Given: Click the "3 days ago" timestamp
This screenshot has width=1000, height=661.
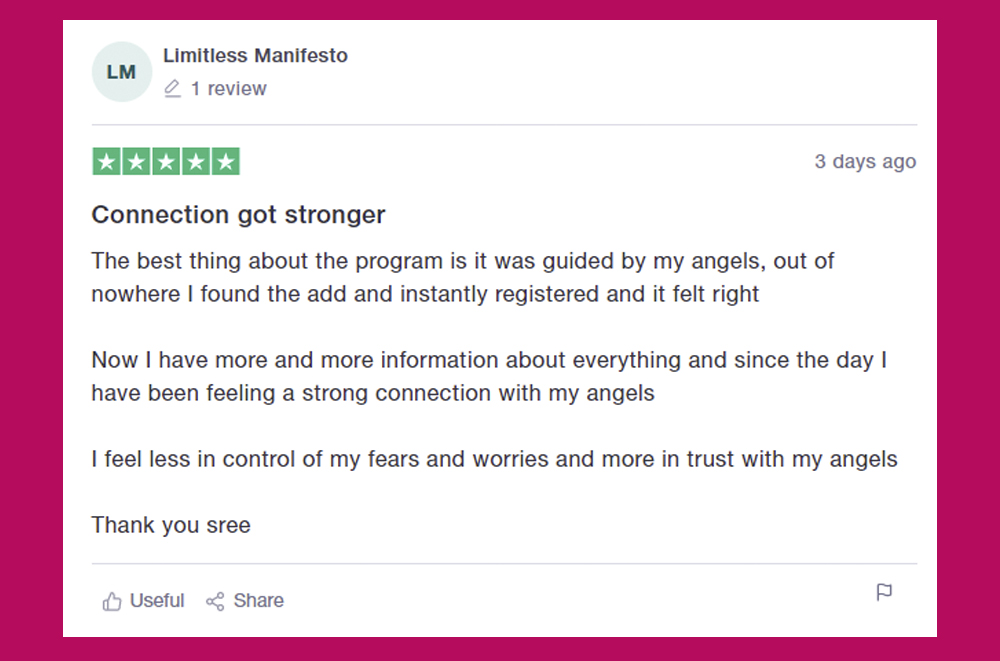Looking at the screenshot, I should coord(865,162).
